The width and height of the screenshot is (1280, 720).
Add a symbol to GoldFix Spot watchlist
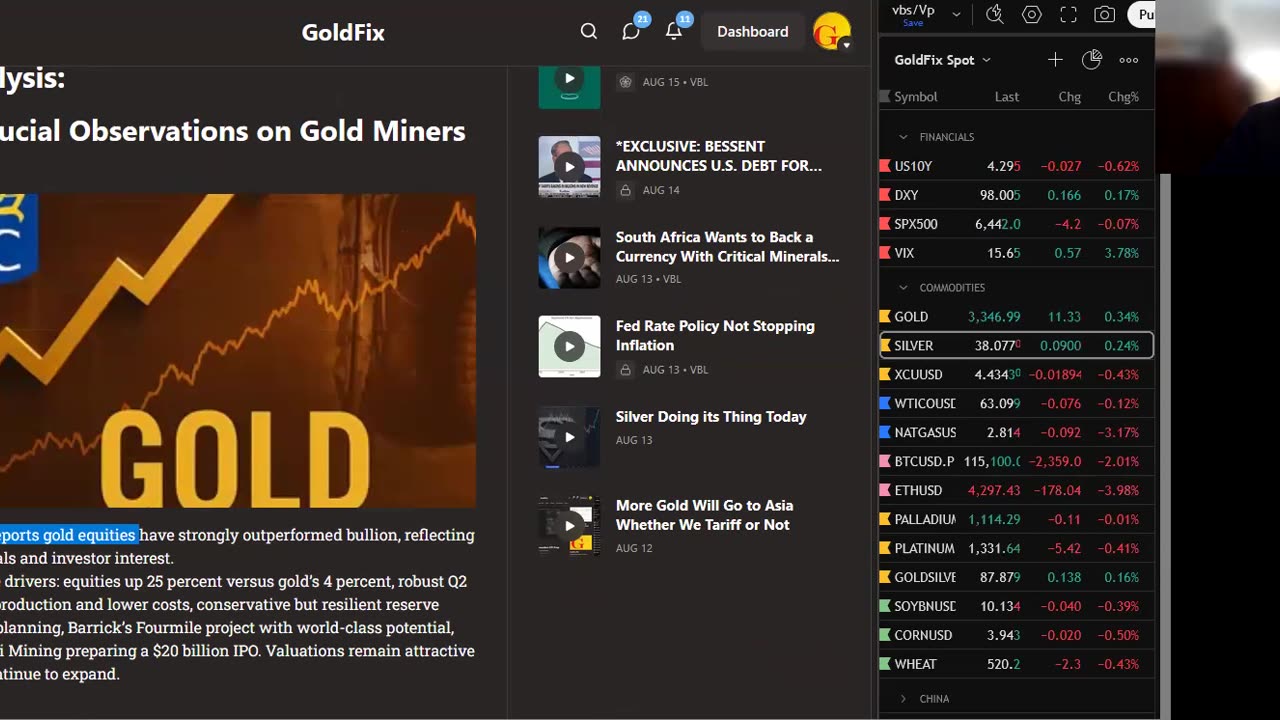[1055, 60]
